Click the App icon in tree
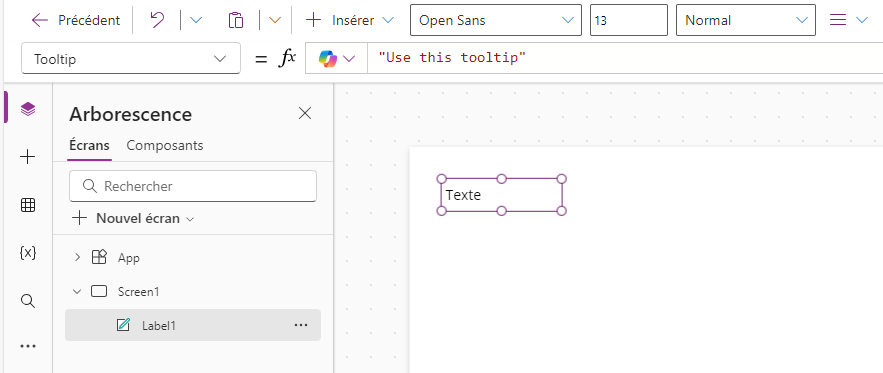Screen dimensions: 883x373 [99, 257]
